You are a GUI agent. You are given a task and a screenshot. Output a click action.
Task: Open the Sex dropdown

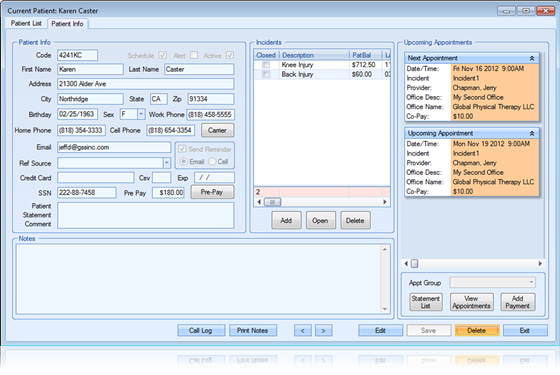coord(141,114)
